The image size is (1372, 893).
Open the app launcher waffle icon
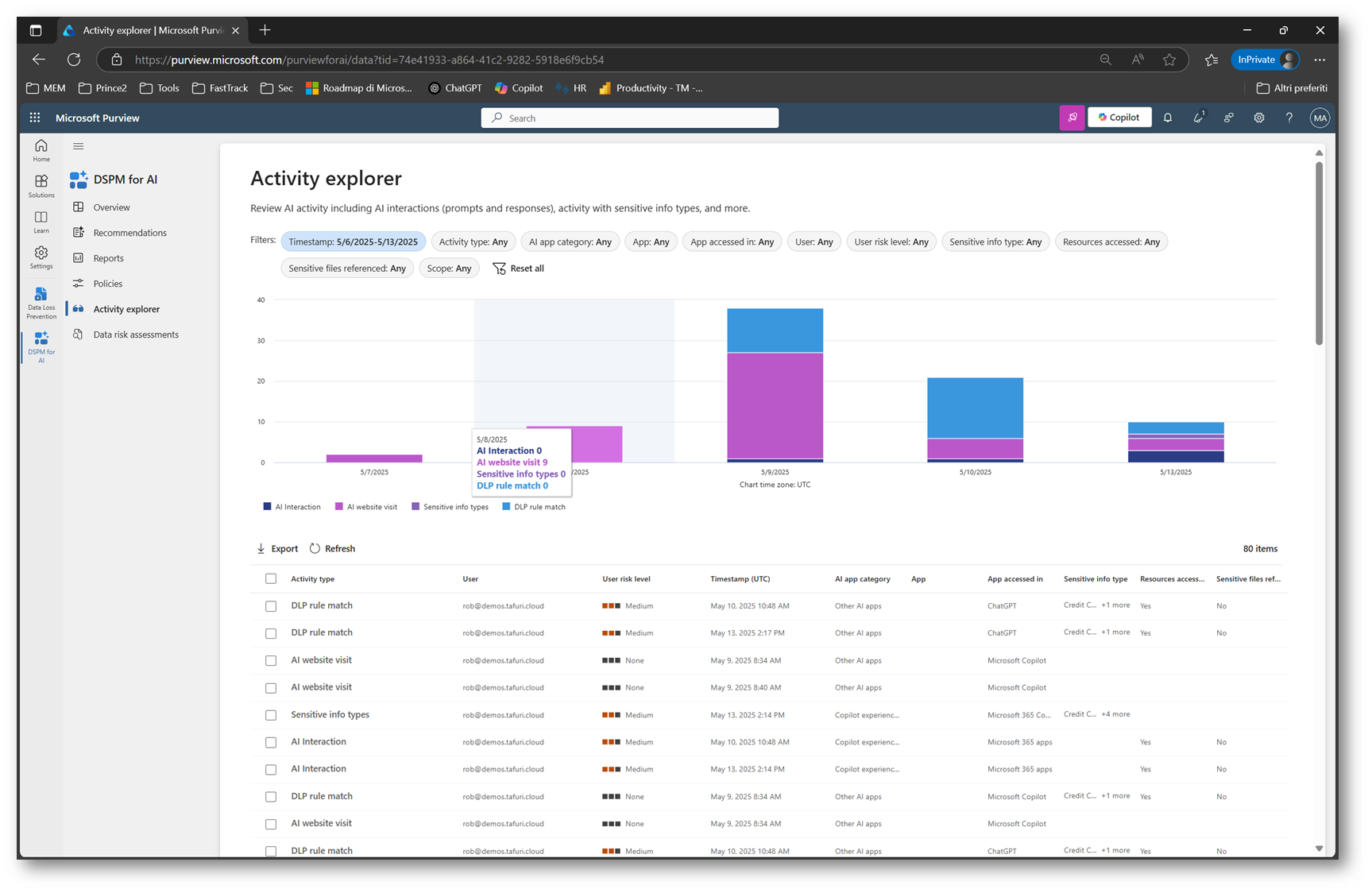[35, 118]
